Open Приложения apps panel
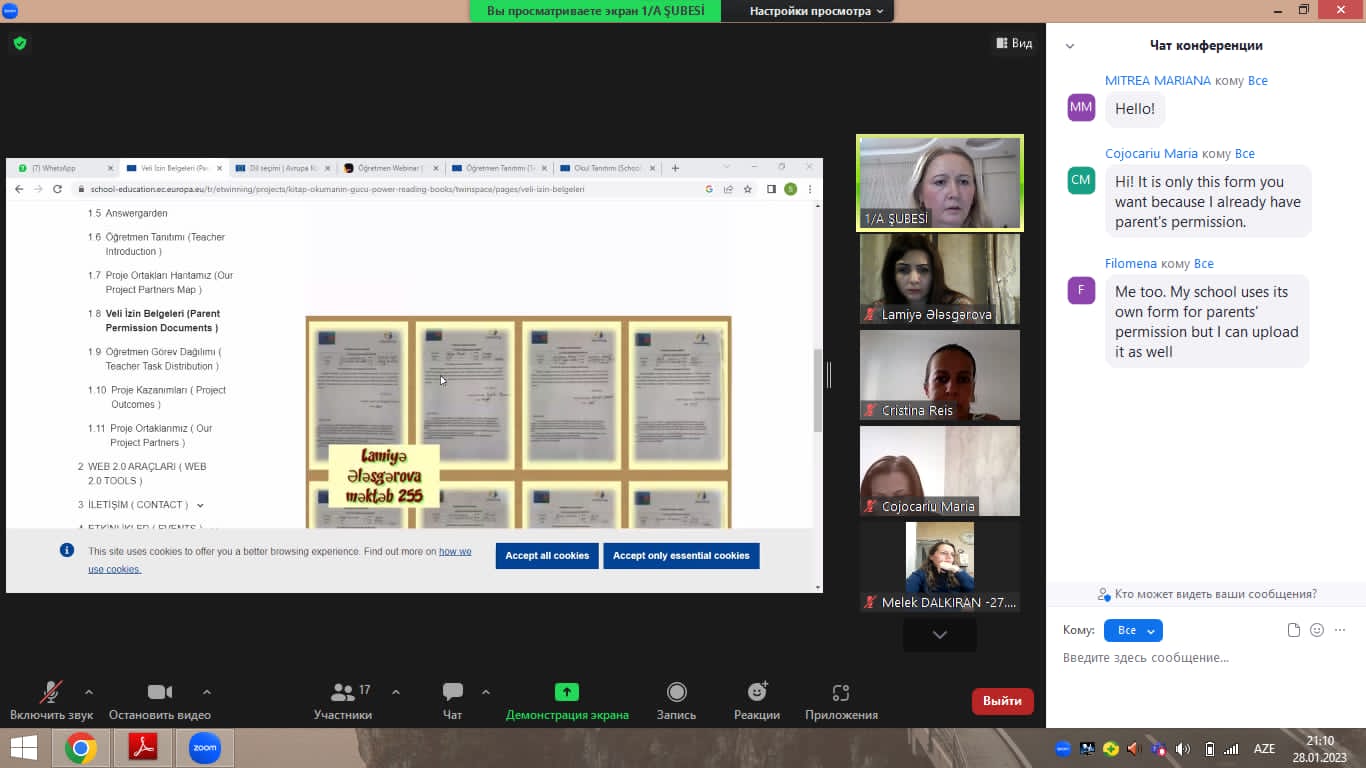This screenshot has width=1366, height=768. click(841, 700)
